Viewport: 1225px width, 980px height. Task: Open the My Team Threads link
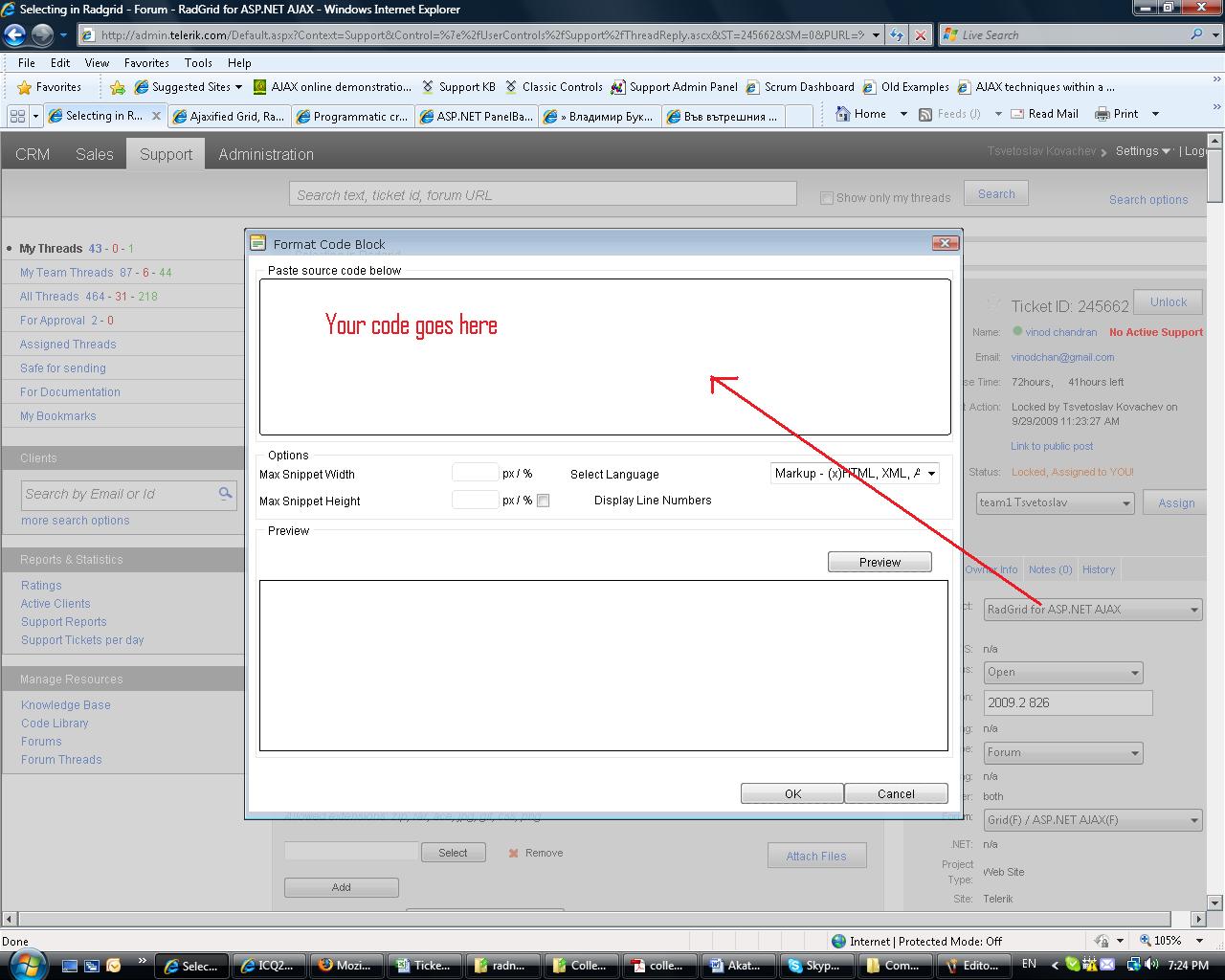67,273
